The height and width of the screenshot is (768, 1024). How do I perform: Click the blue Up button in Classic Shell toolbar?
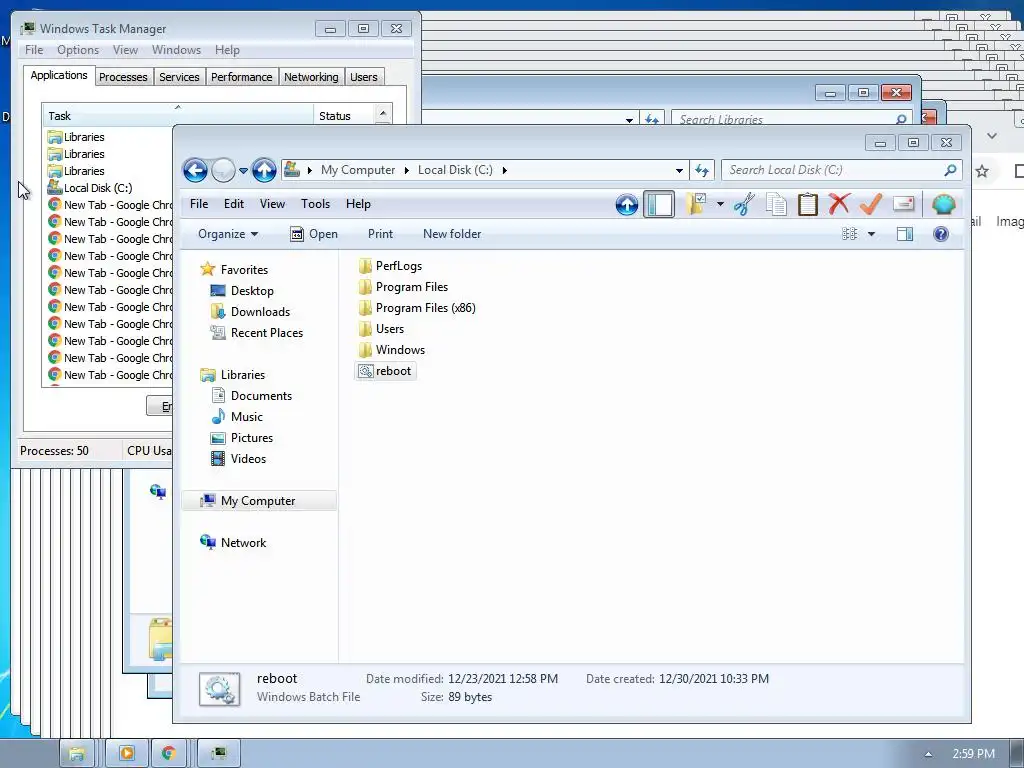coord(627,204)
